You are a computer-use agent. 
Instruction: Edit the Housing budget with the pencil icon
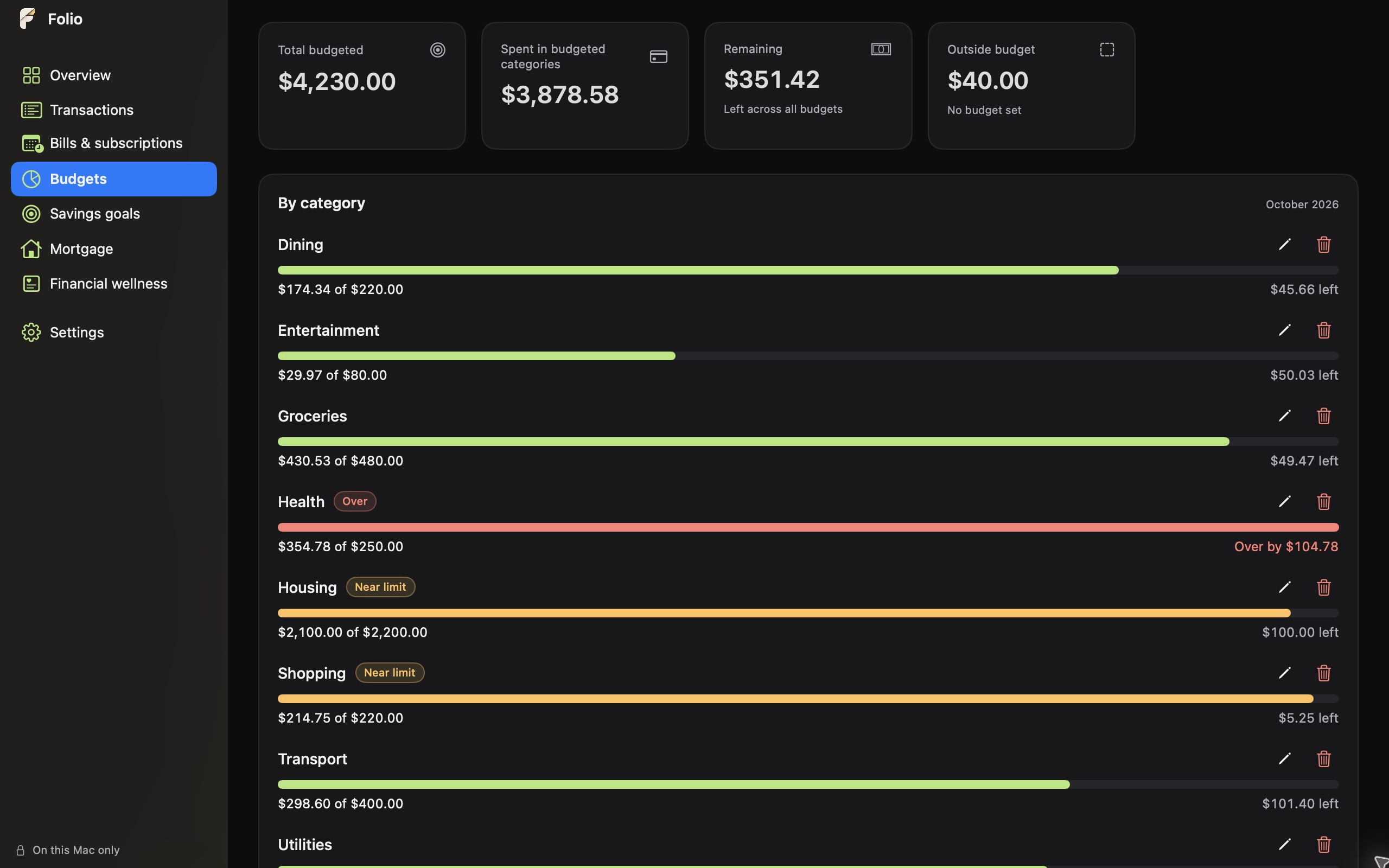(1284, 588)
